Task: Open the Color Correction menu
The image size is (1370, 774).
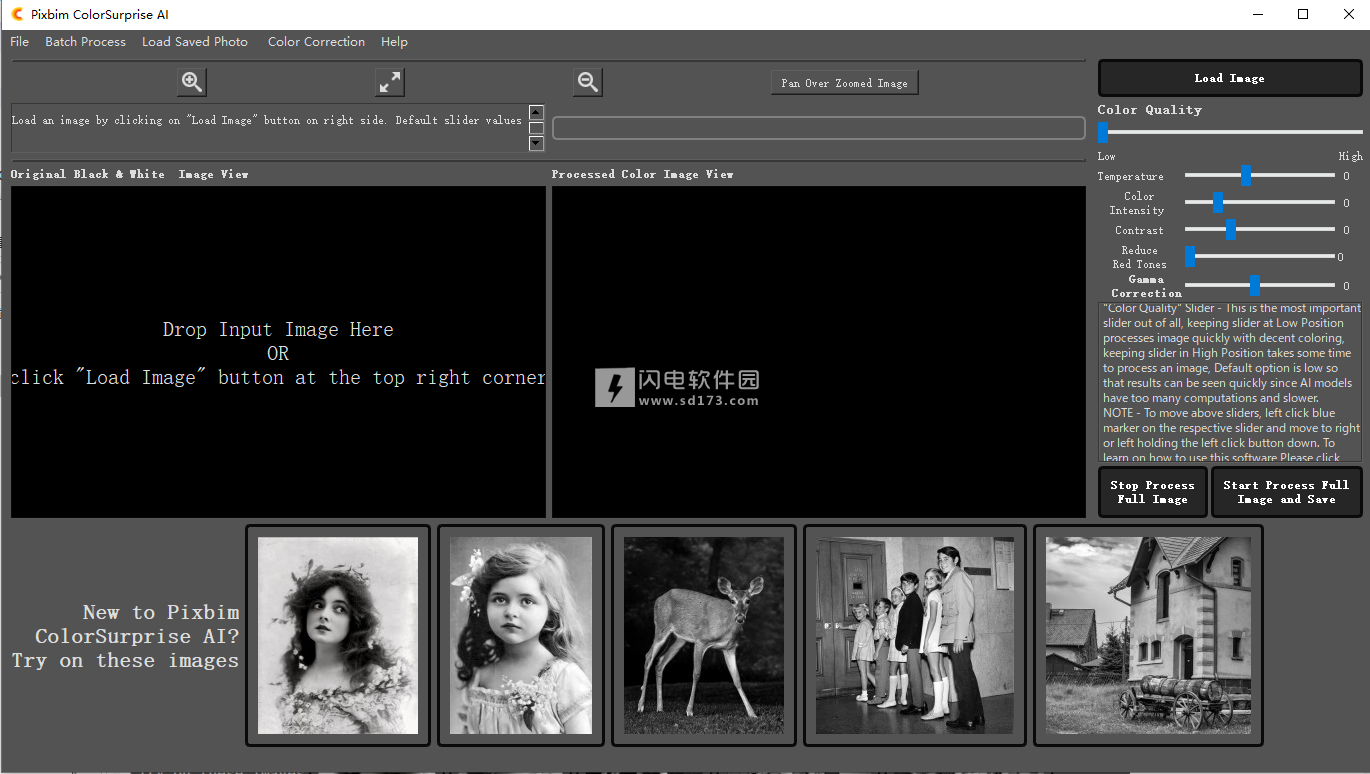Action: click(316, 42)
